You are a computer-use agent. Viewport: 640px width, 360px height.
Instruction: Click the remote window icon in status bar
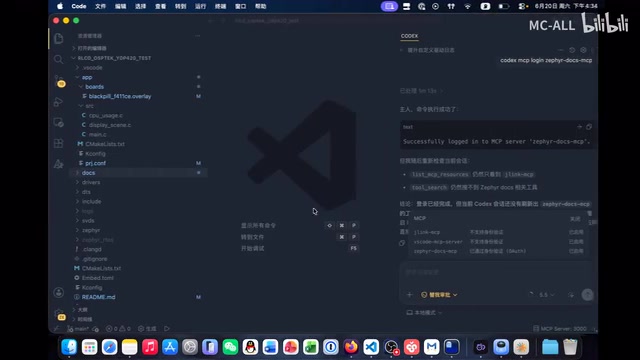[56, 329]
